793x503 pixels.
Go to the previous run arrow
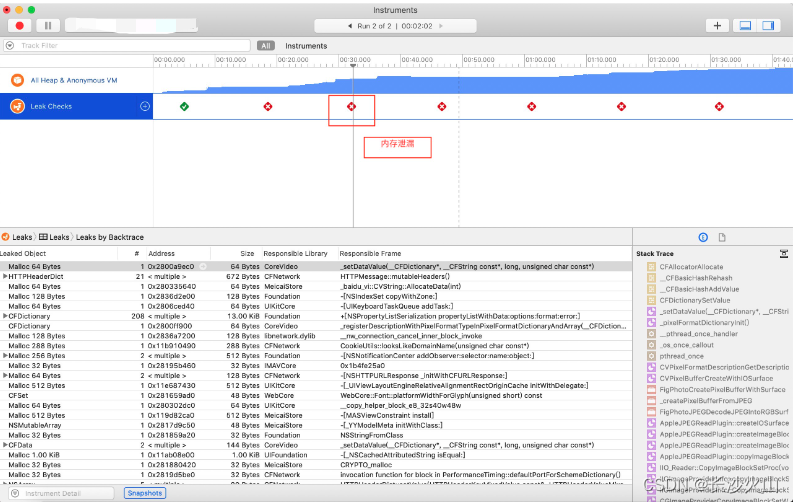point(350,26)
